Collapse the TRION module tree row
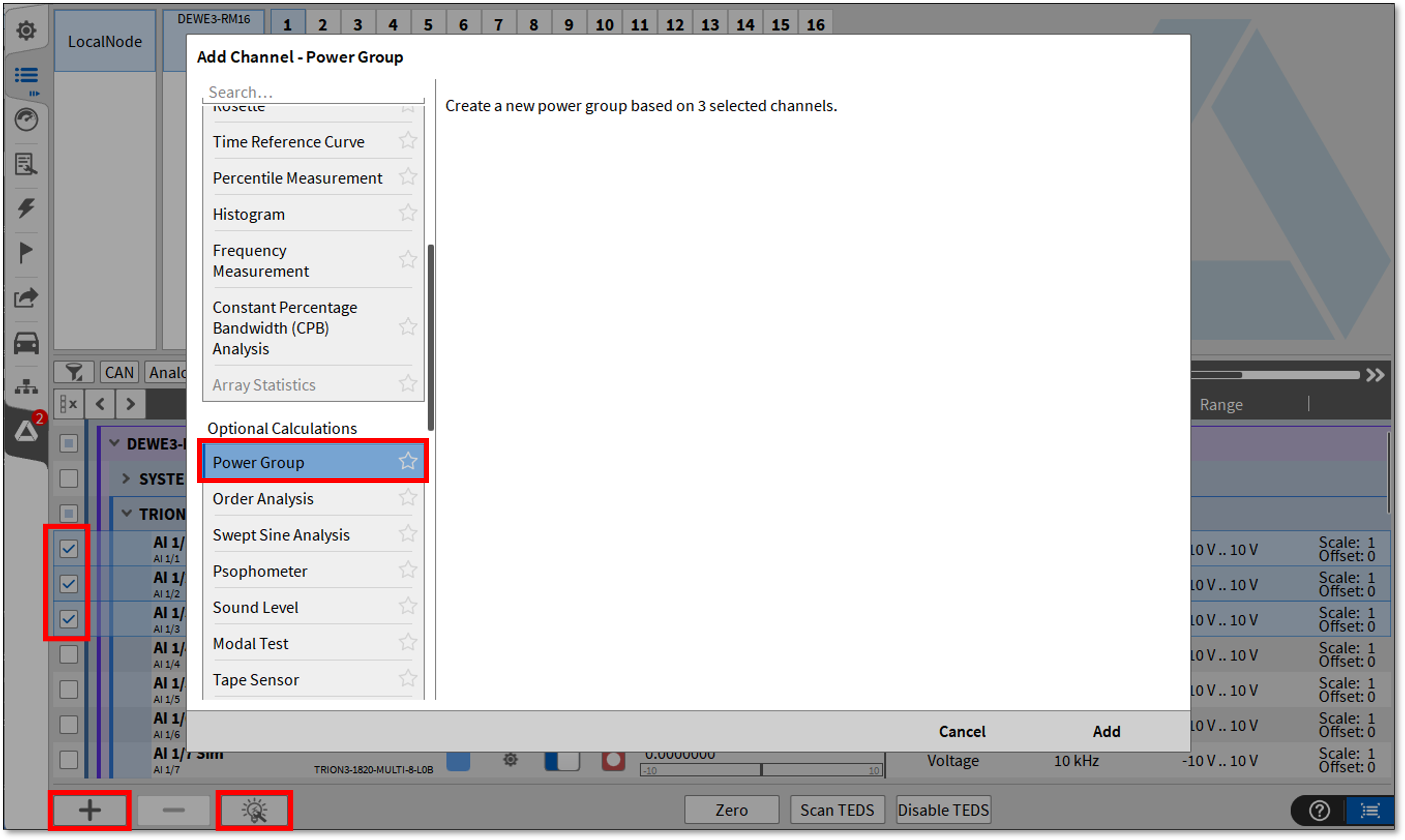Image resolution: width=1405 pixels, height=840 pixels. tap(127, 514)
